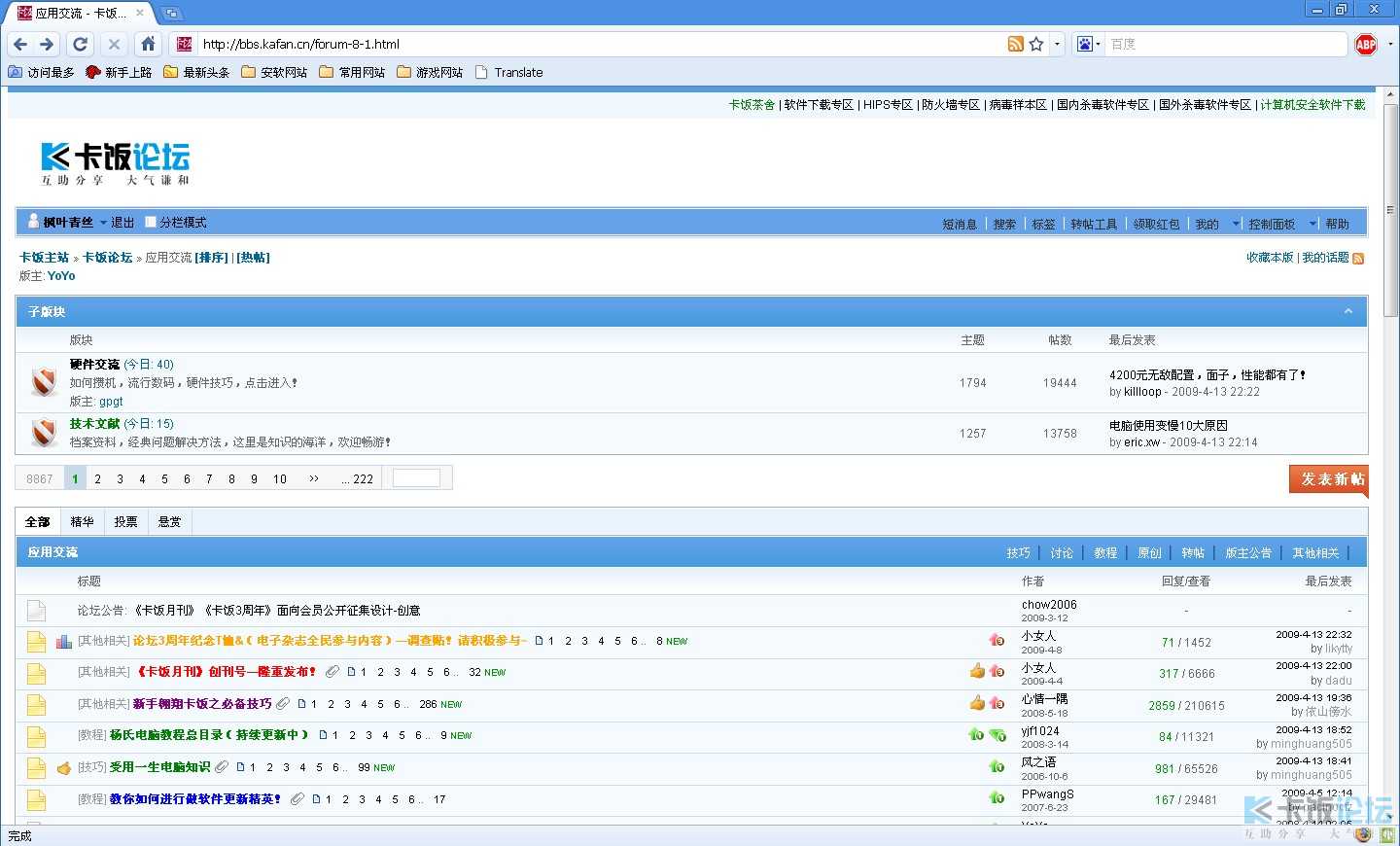The image size is (1400, 846).
Task: Open the address bar history dropdown arrow
Action: click(1058, 44)
